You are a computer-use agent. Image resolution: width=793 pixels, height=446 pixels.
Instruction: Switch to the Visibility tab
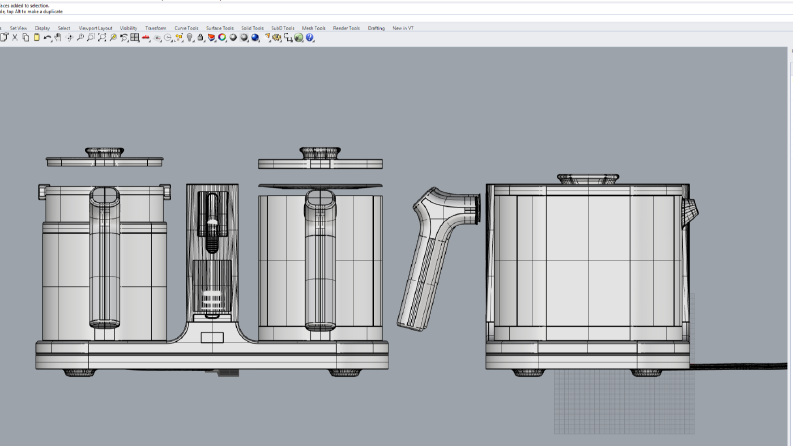[128, 28]
